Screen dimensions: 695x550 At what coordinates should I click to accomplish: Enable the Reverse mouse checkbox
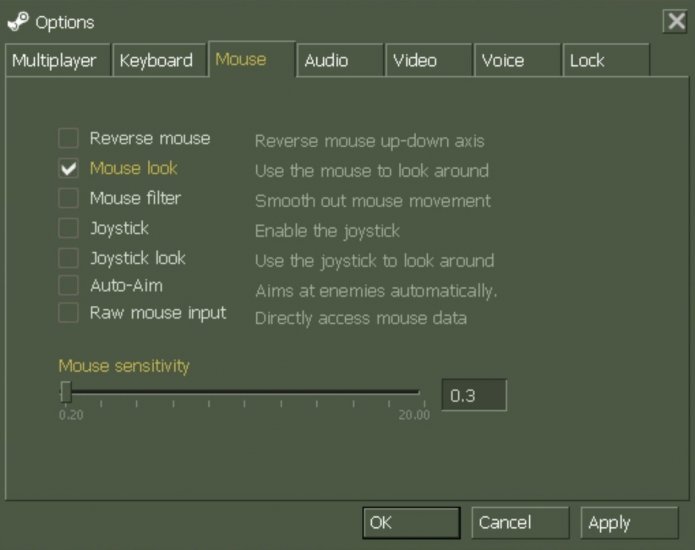68,139
